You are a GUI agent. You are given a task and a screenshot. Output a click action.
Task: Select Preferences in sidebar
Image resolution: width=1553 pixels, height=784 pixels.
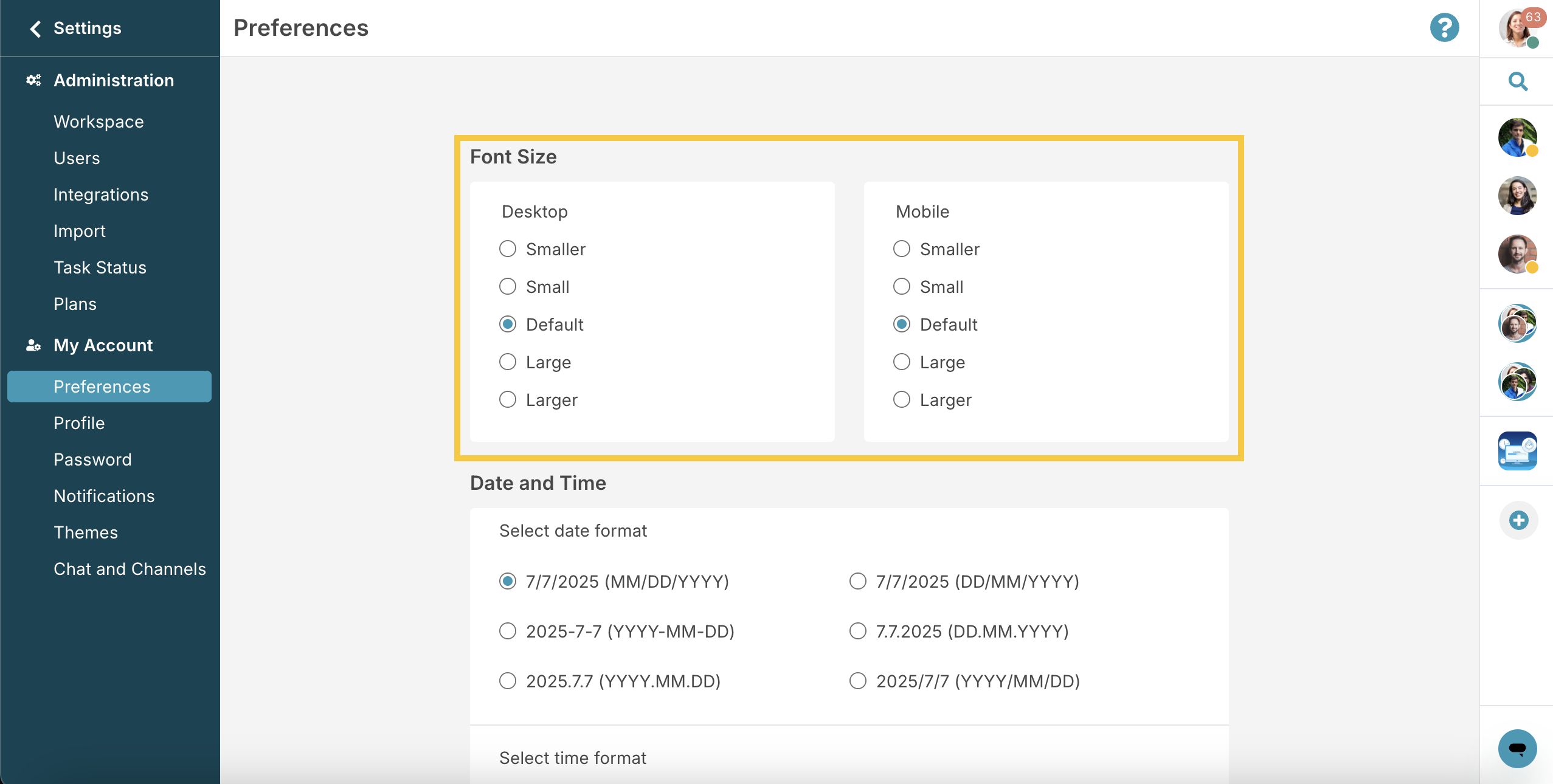[x=109, y=387]
